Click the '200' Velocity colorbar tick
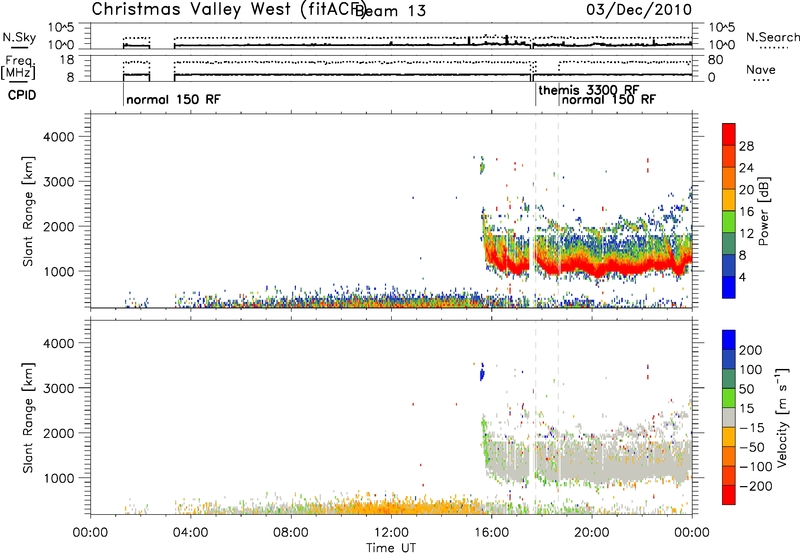This screenshot has width=800, height=554. [x=751, y=350]
